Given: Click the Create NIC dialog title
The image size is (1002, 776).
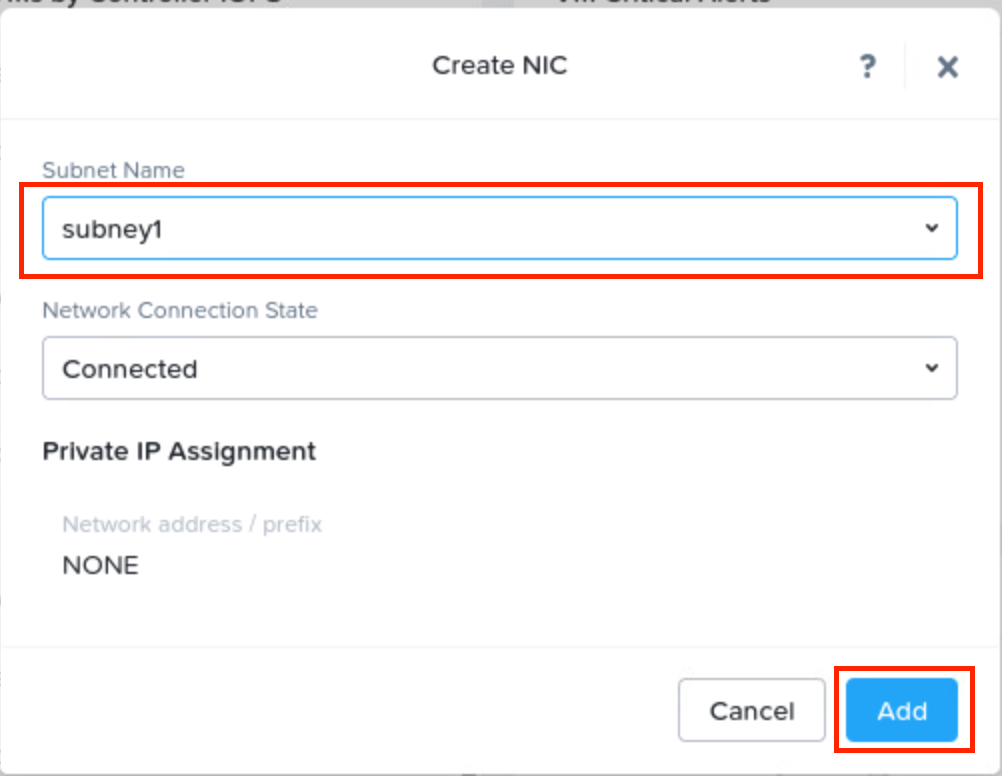Looking at the screenshot, I should pyautogui.click(x=499, y=66).
